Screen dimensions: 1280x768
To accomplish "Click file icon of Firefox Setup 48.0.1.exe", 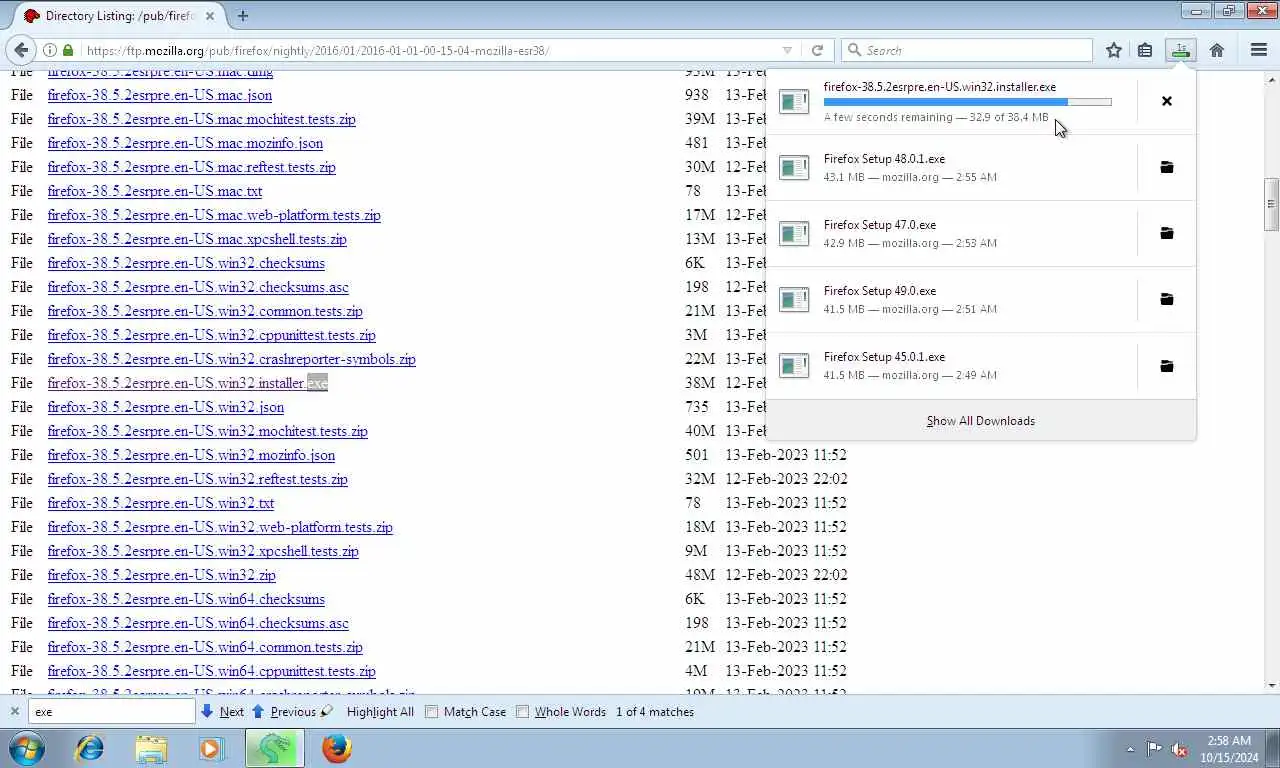I will pyautogui.click(x=794, y=167).
